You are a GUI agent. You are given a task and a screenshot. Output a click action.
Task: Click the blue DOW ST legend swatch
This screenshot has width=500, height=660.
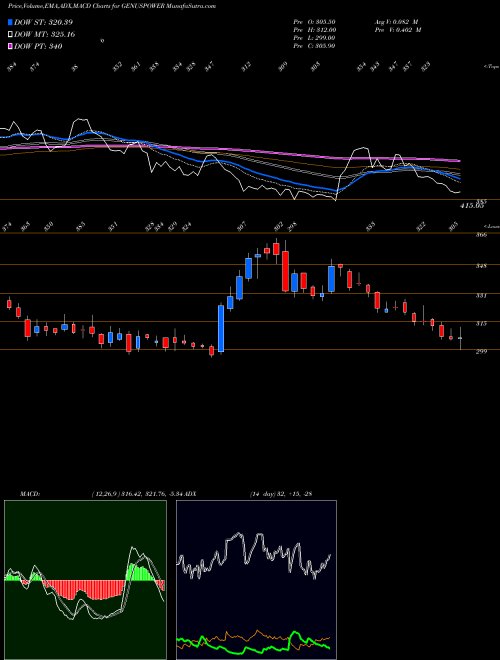(x=10, y=22)
